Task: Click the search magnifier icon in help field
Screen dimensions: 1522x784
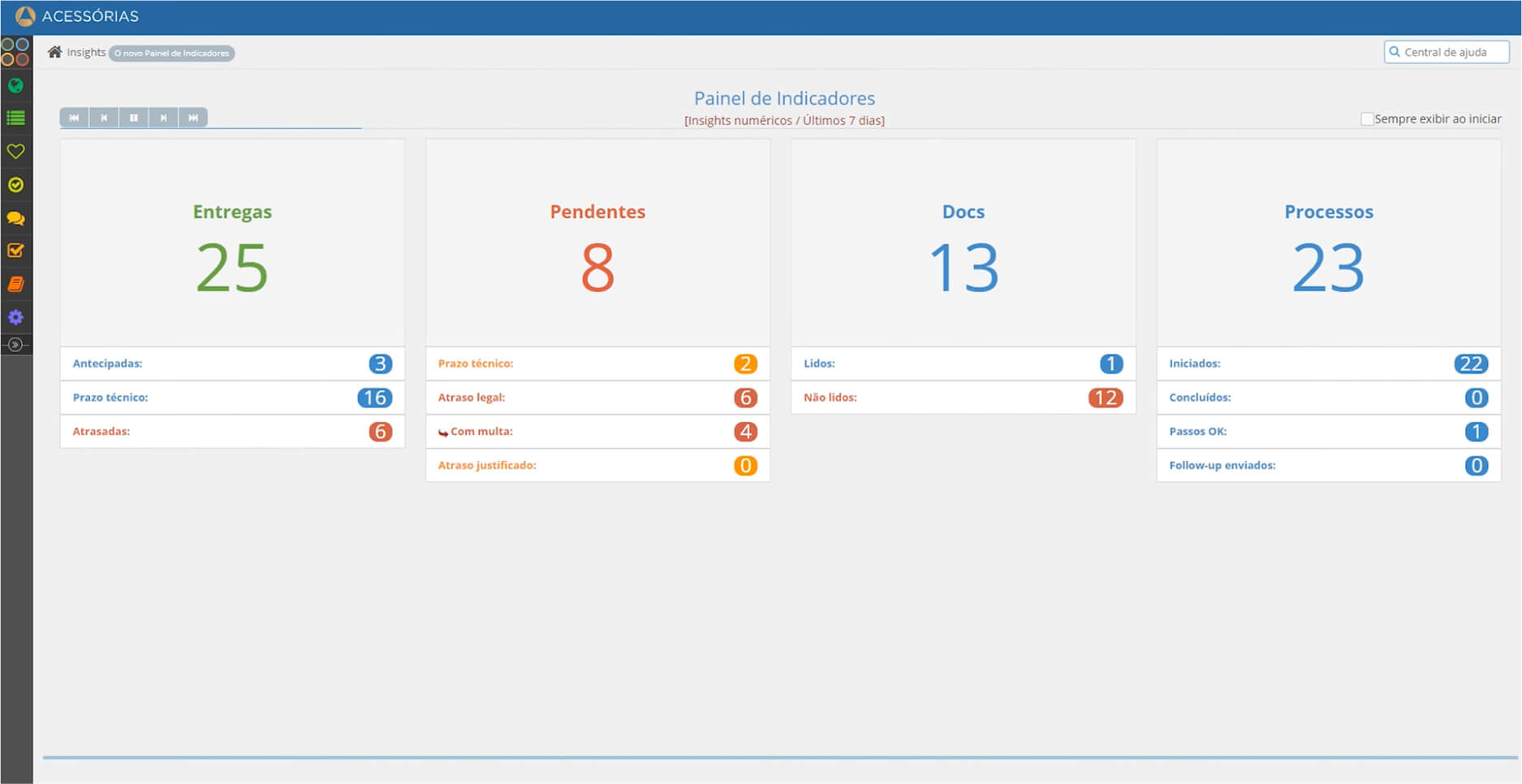Action: click(1395, 52)
